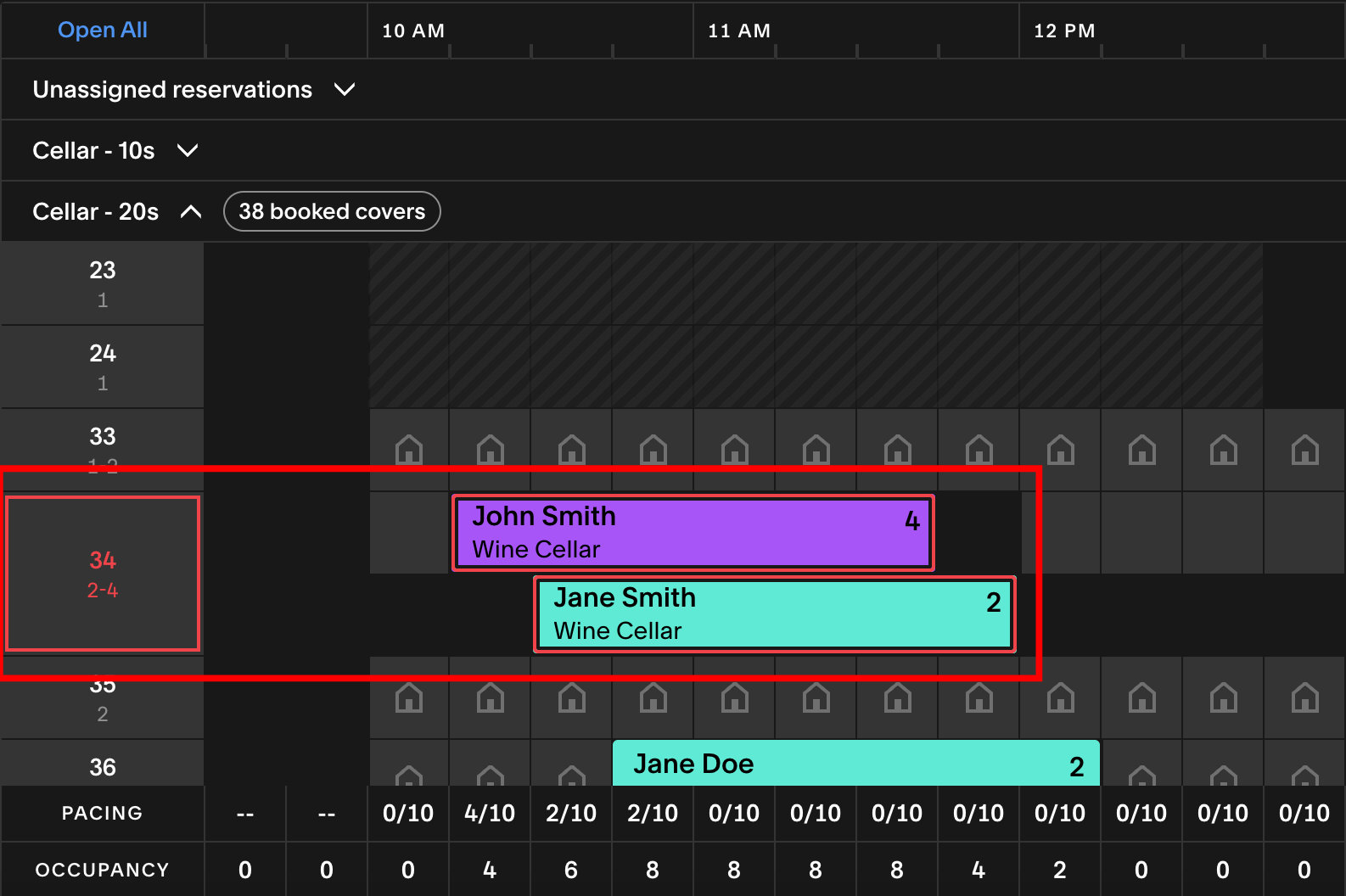The width and height of the screenshot is (1346, 896).
Task: Open Jane Smith's Wine Cellar reservation
Action: click(x=775, y=614)
